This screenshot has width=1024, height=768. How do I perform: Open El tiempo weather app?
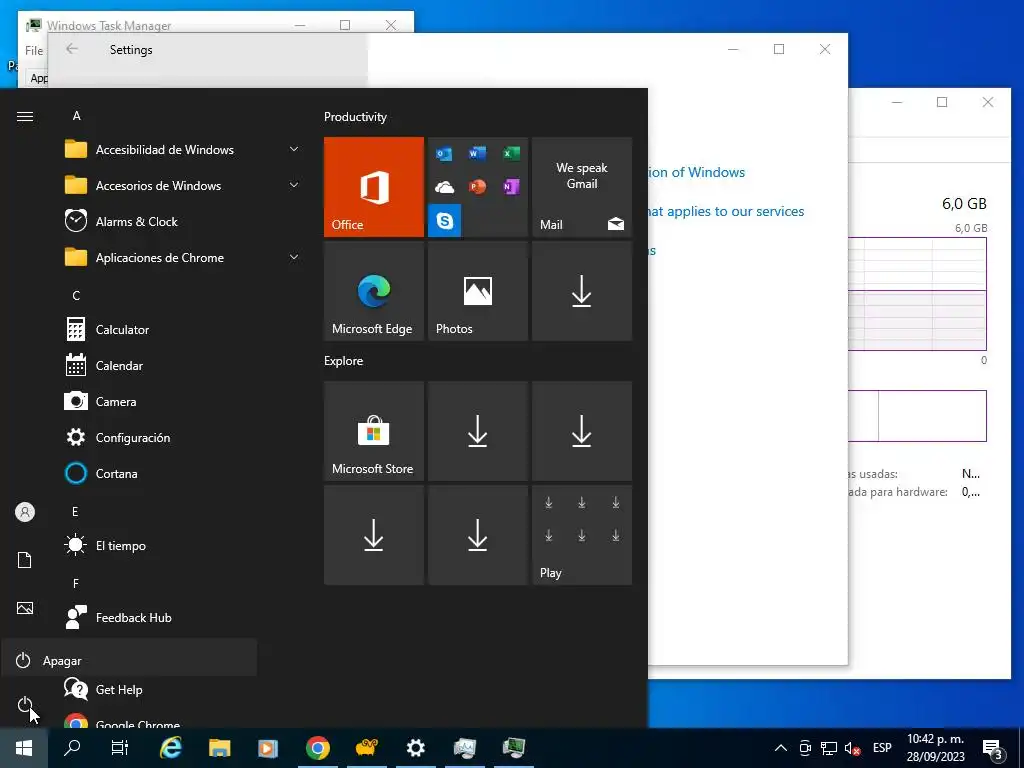coord(183,545)
